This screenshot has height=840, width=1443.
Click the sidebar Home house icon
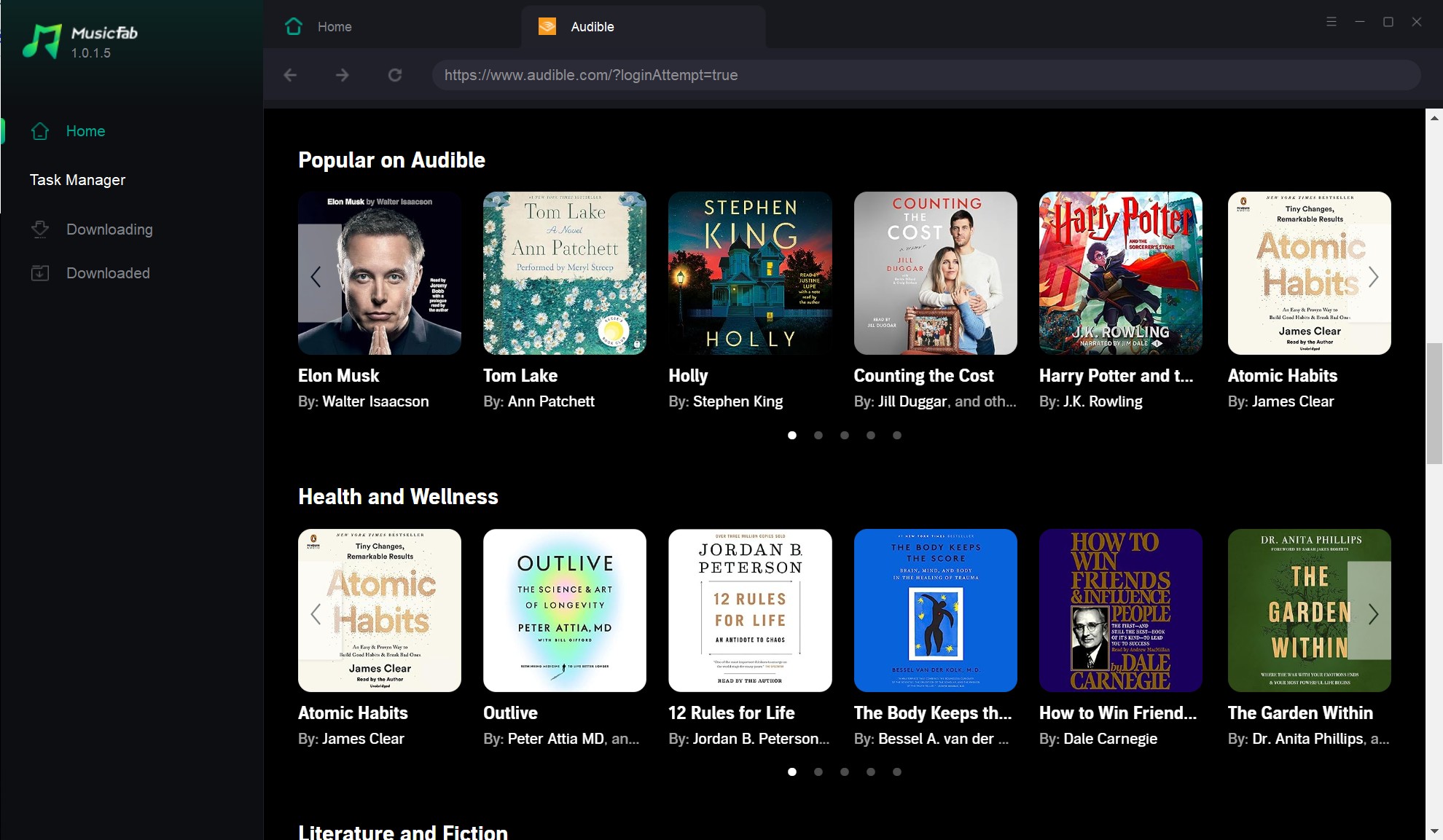point(40,131)
